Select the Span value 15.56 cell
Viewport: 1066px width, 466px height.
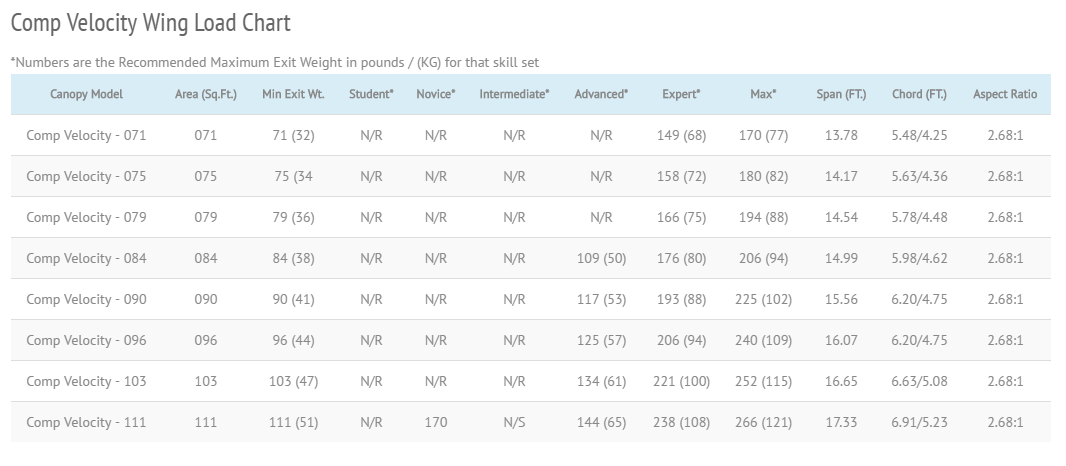tap(841, 299)
